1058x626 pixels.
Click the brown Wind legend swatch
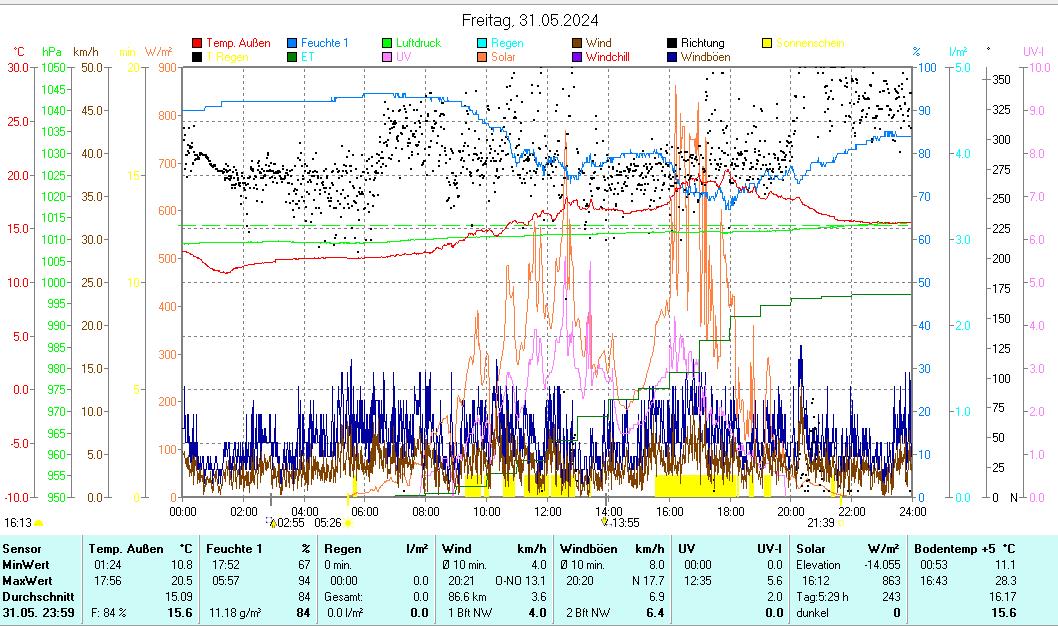tap(577, 43)
